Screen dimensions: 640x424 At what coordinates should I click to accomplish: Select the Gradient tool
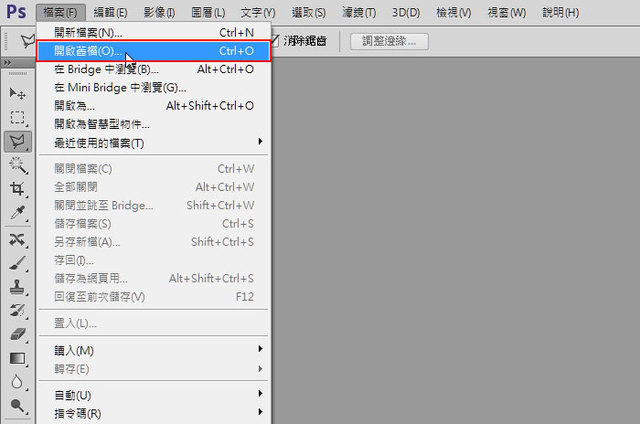click(17, 358)
